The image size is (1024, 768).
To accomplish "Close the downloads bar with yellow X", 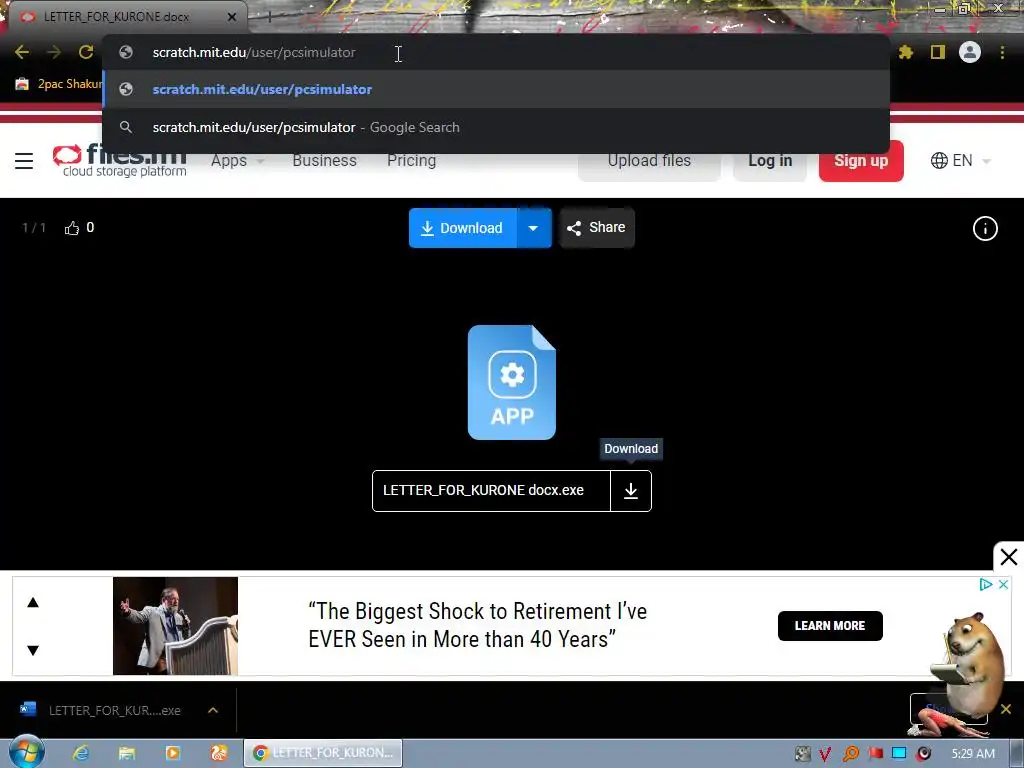I will point(1006,709).
